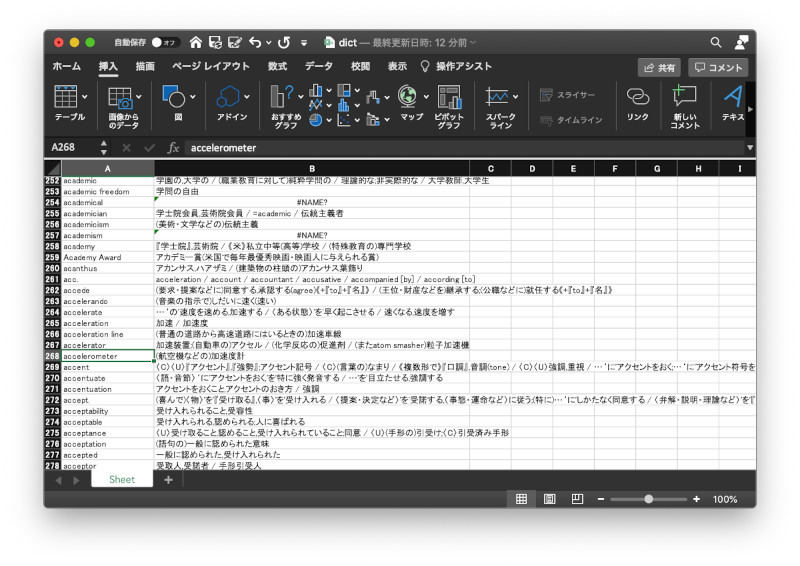Open the データ tab
800x566 pixels.
319,66
